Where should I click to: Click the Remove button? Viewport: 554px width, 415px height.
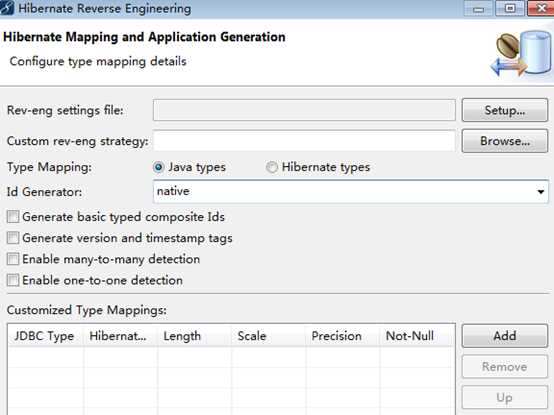[x=505, y=367]
